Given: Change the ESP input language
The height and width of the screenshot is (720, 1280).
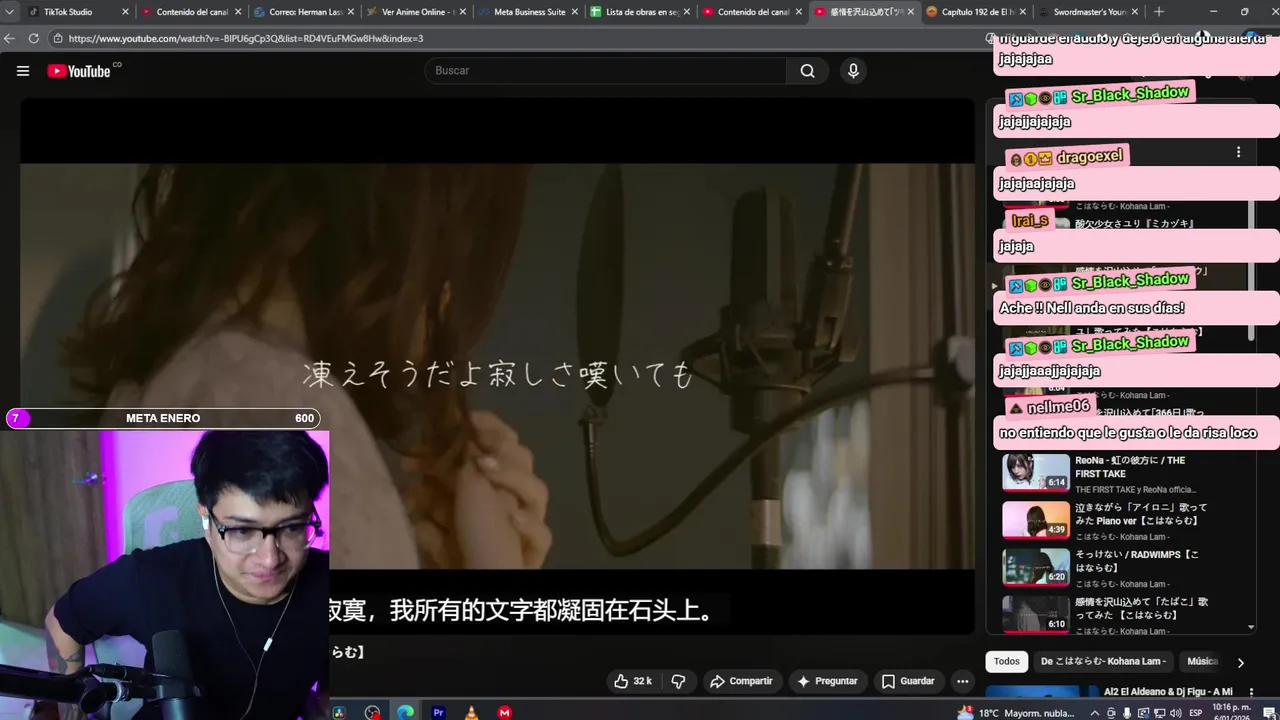Looking at the screenshot, I should 1196,713.
